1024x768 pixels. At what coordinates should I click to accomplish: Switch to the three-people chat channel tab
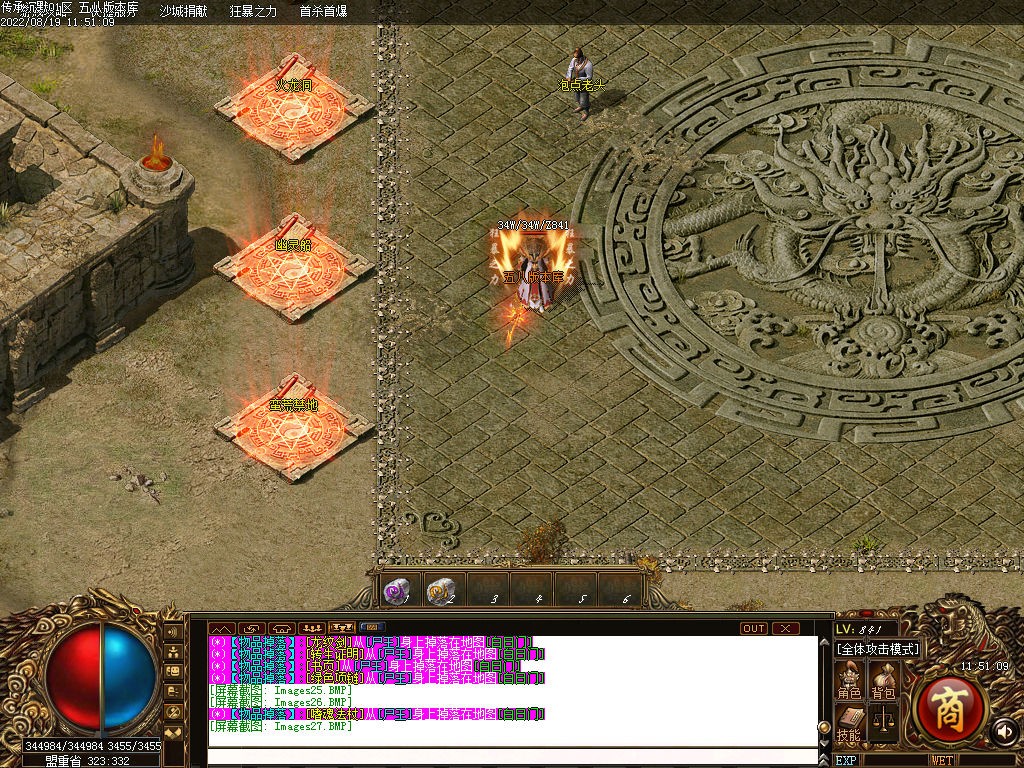point(312,628)
